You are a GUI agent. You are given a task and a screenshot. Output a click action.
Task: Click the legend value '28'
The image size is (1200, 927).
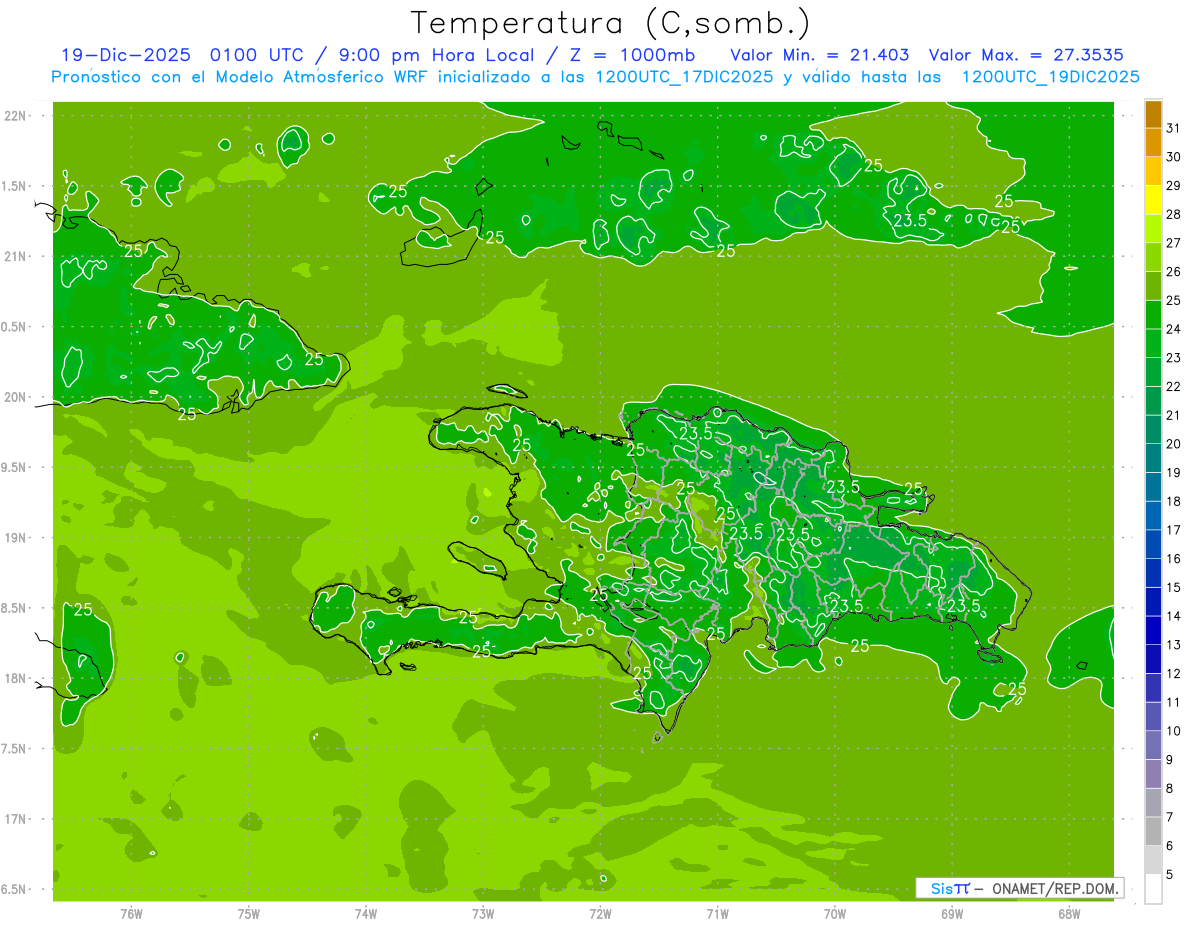click(x=1174, y=214)
